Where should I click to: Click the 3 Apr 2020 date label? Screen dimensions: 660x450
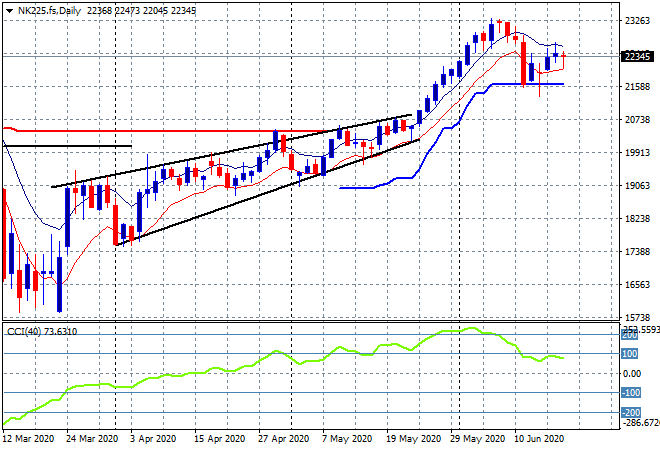pyautogui.click(x=153, y=439)
